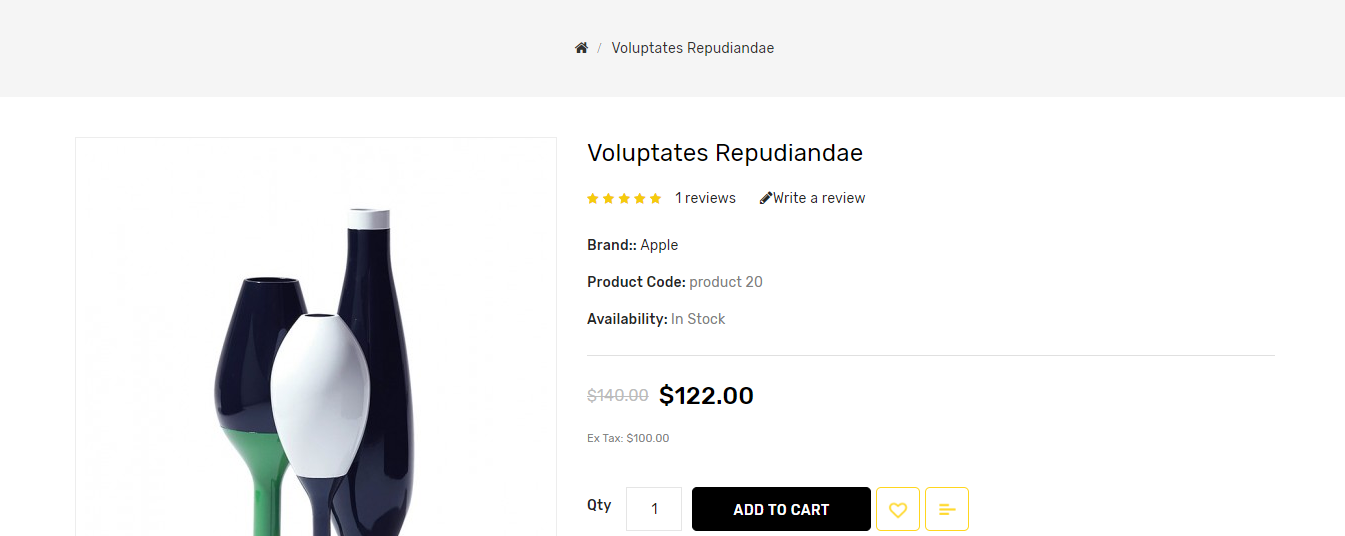This screenshot has height=536, width=1345.
Task: Click the first yellow rating star
Action: pos(593,199)
